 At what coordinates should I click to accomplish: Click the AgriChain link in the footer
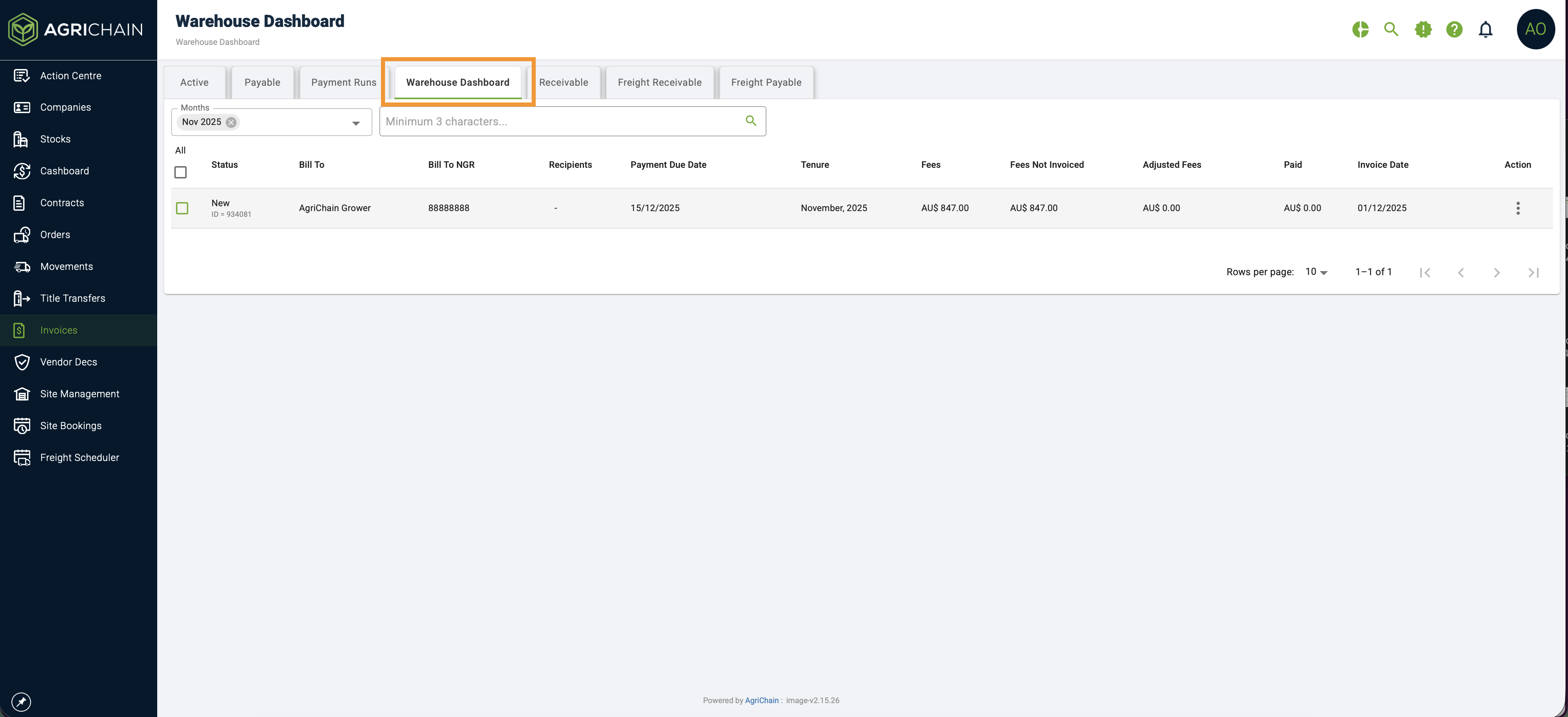click(762, 701)
